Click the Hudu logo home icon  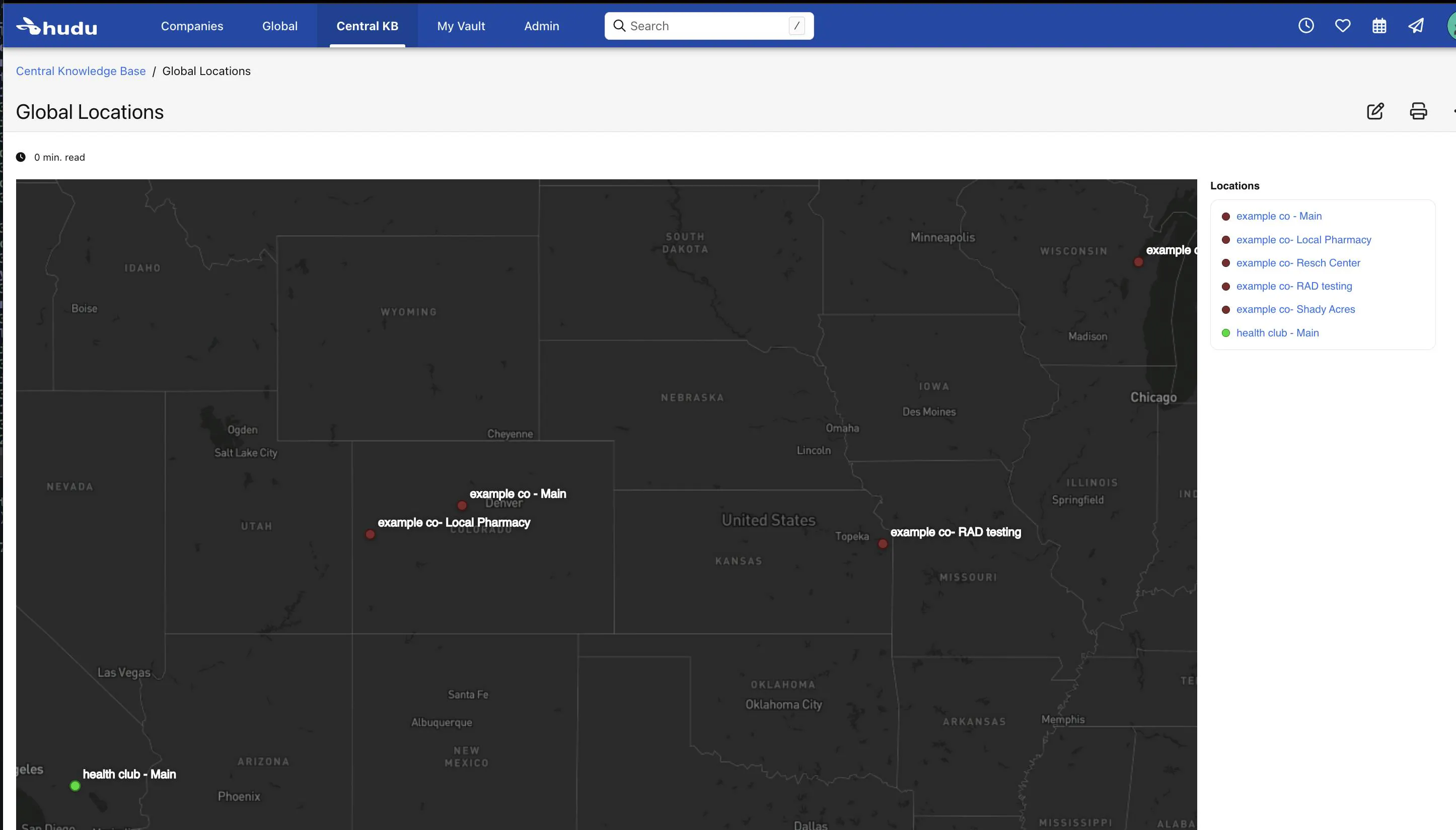pyautogui.click(x=56, y=26)
